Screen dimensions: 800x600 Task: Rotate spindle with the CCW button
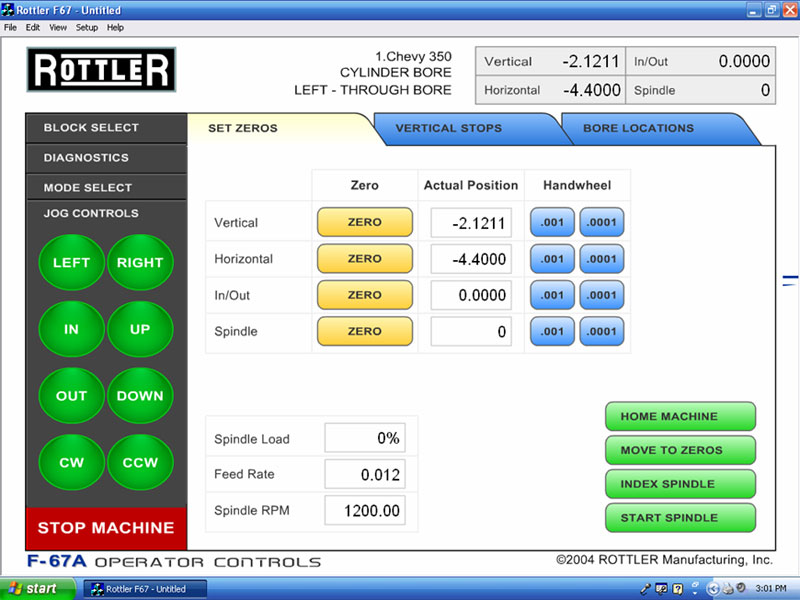pyautogui.click(x=140, y=463)
